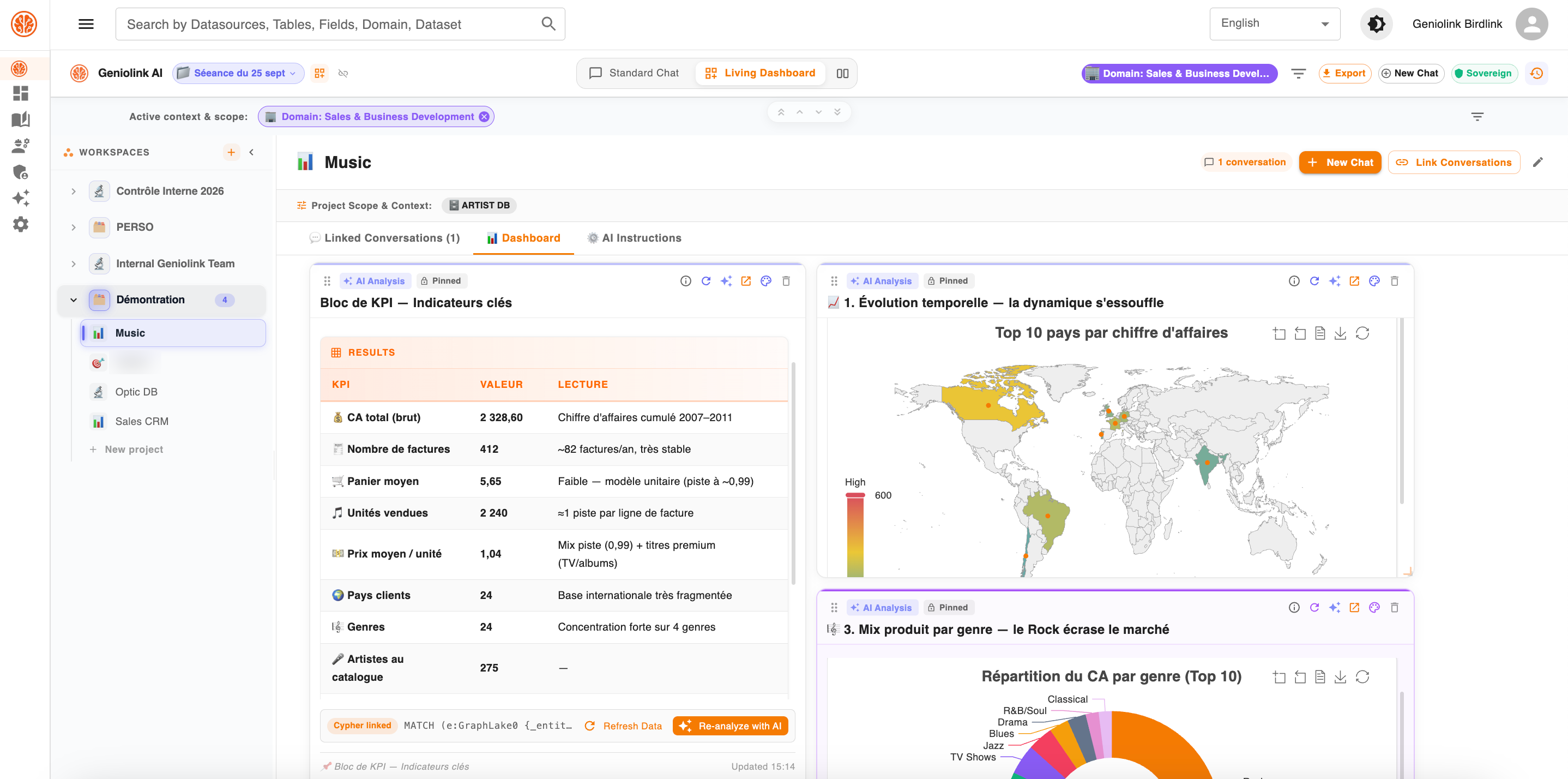Collapse the Démontration workspace

click(74, 299)
